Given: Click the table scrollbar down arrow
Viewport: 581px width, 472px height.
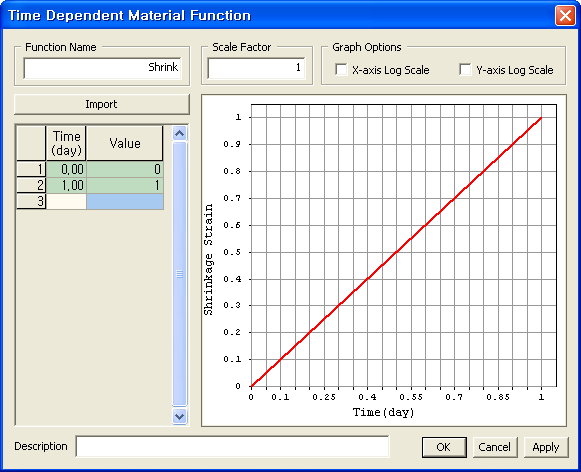Looking at the screenshot, I should click(180, 416).
